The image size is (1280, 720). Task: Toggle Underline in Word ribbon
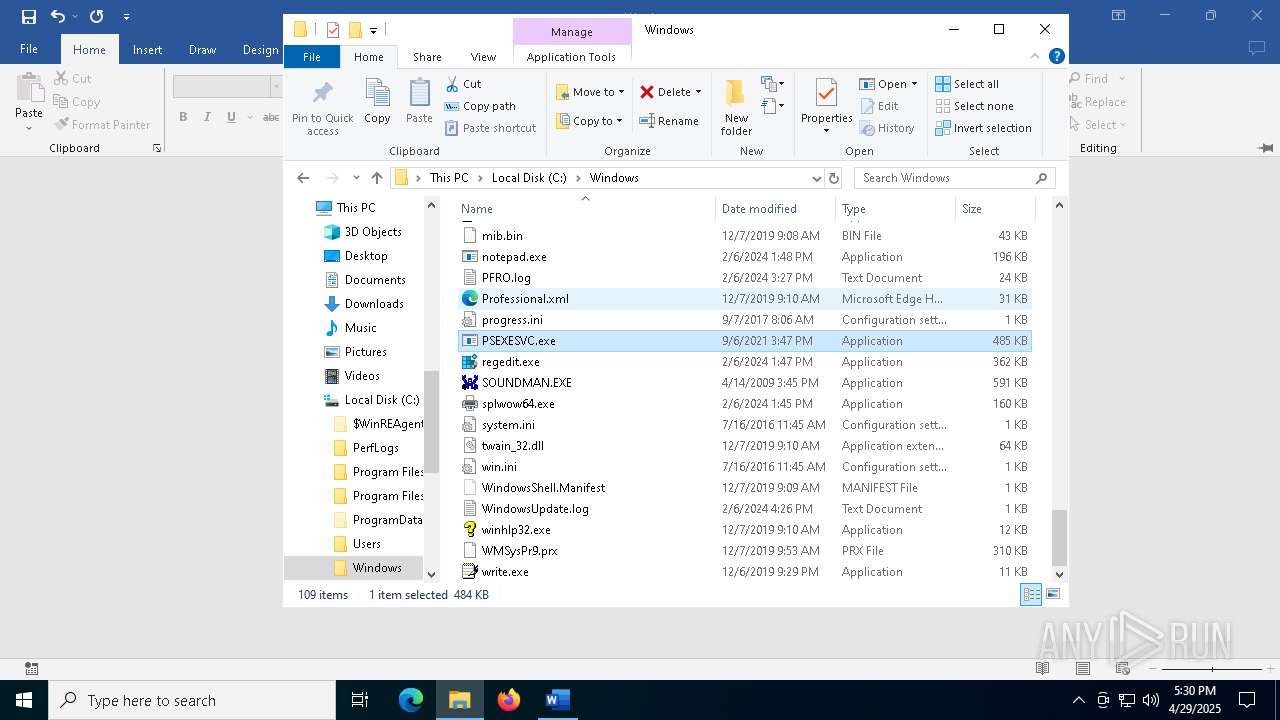(231, 117)
